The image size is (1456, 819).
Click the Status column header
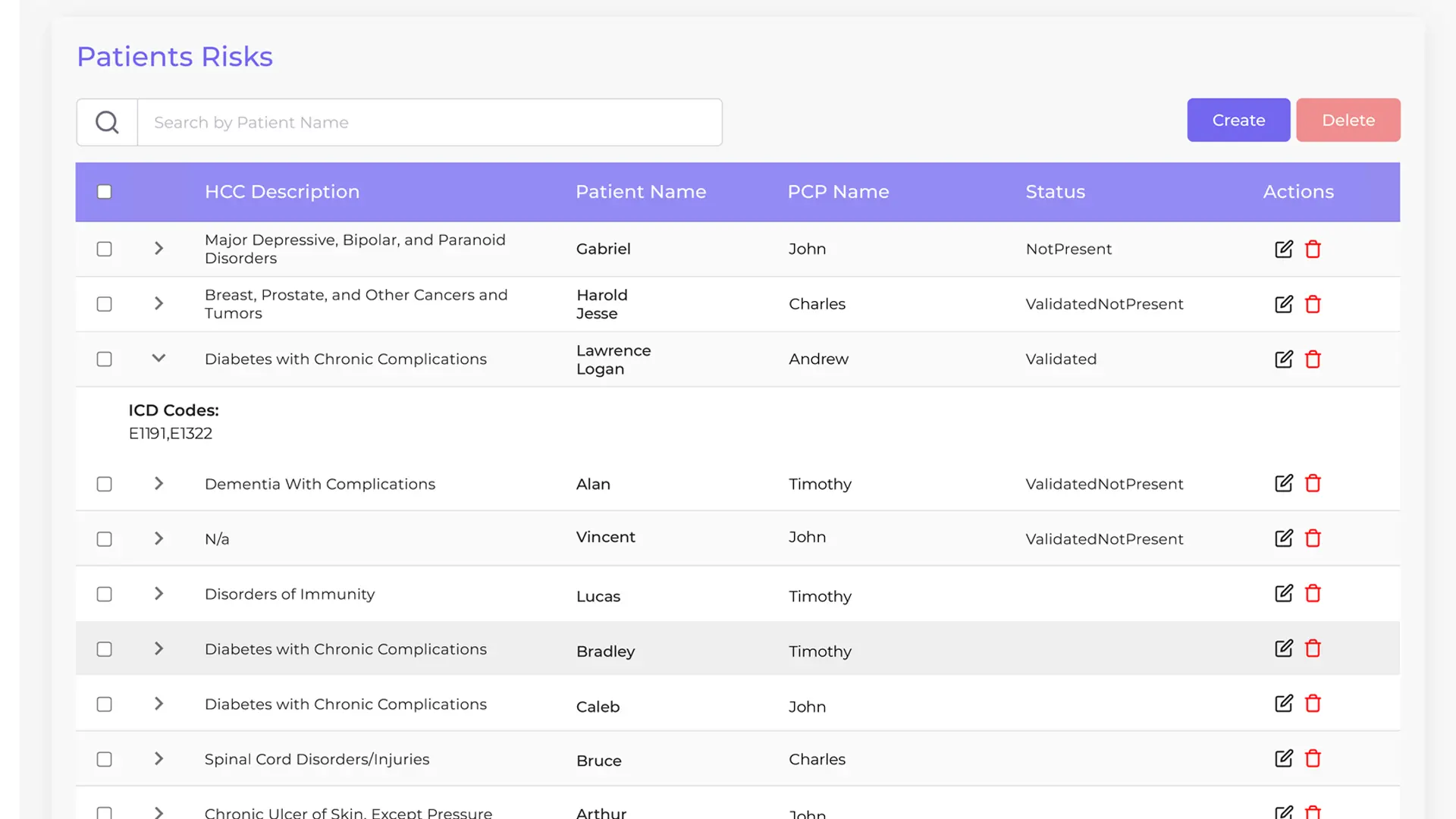pyautogui.click(x=1055, y=192)
